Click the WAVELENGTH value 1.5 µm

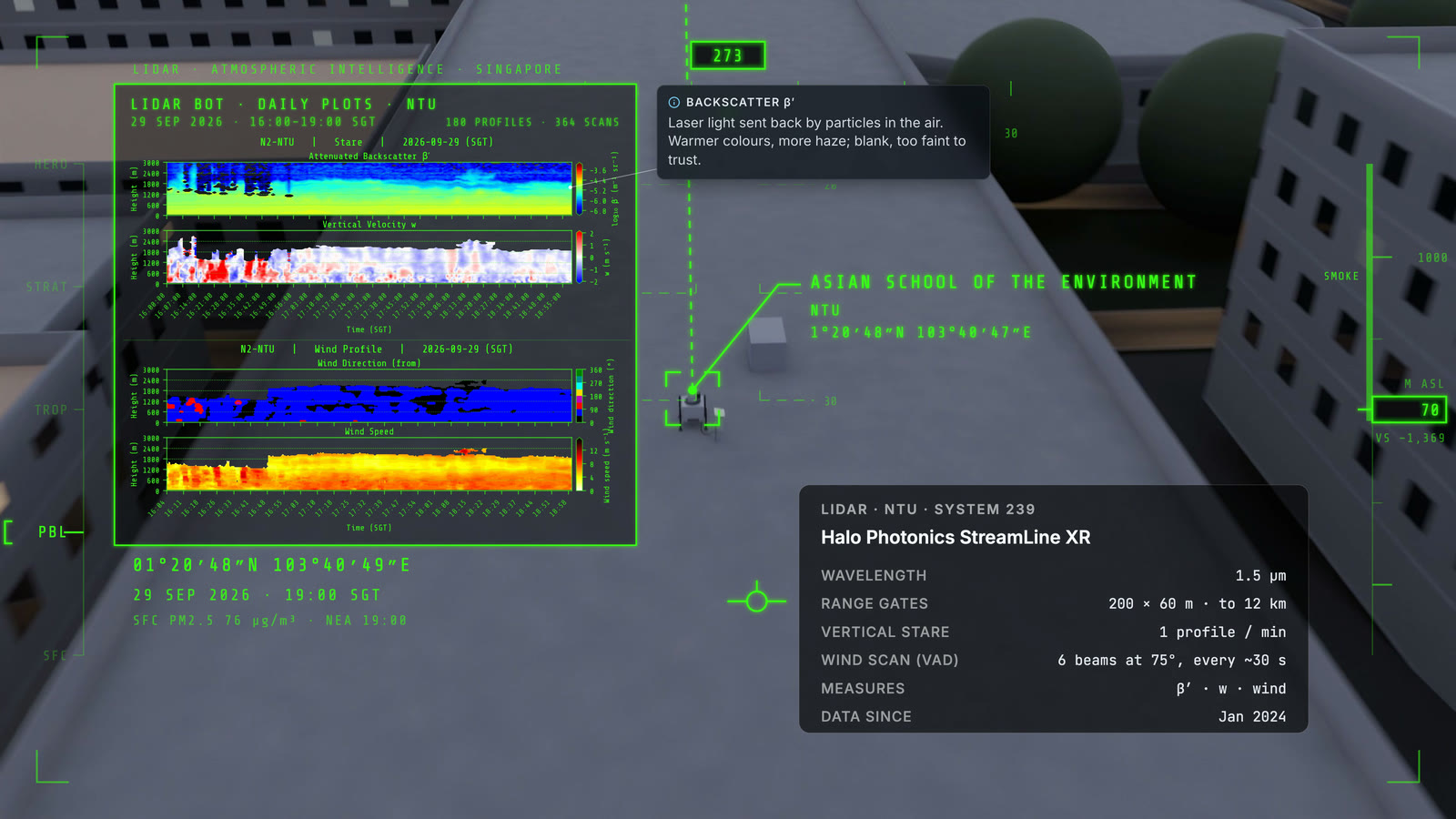tap(1260, 575)
